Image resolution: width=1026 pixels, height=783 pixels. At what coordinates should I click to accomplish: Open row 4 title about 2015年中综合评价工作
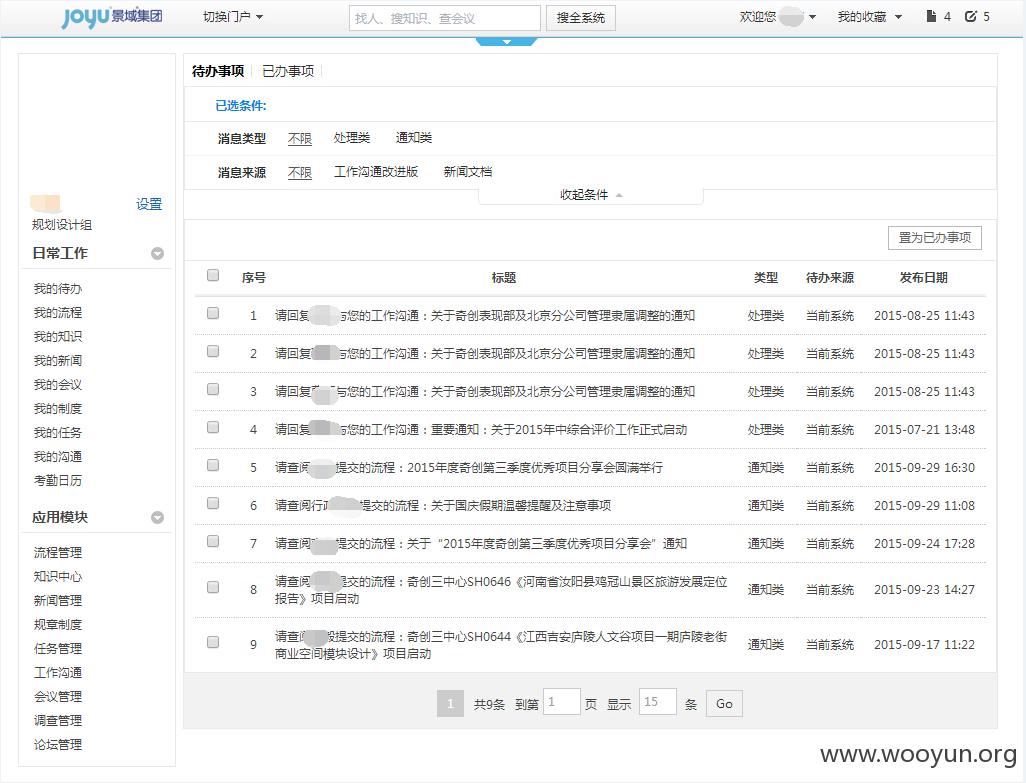point(481,429)
